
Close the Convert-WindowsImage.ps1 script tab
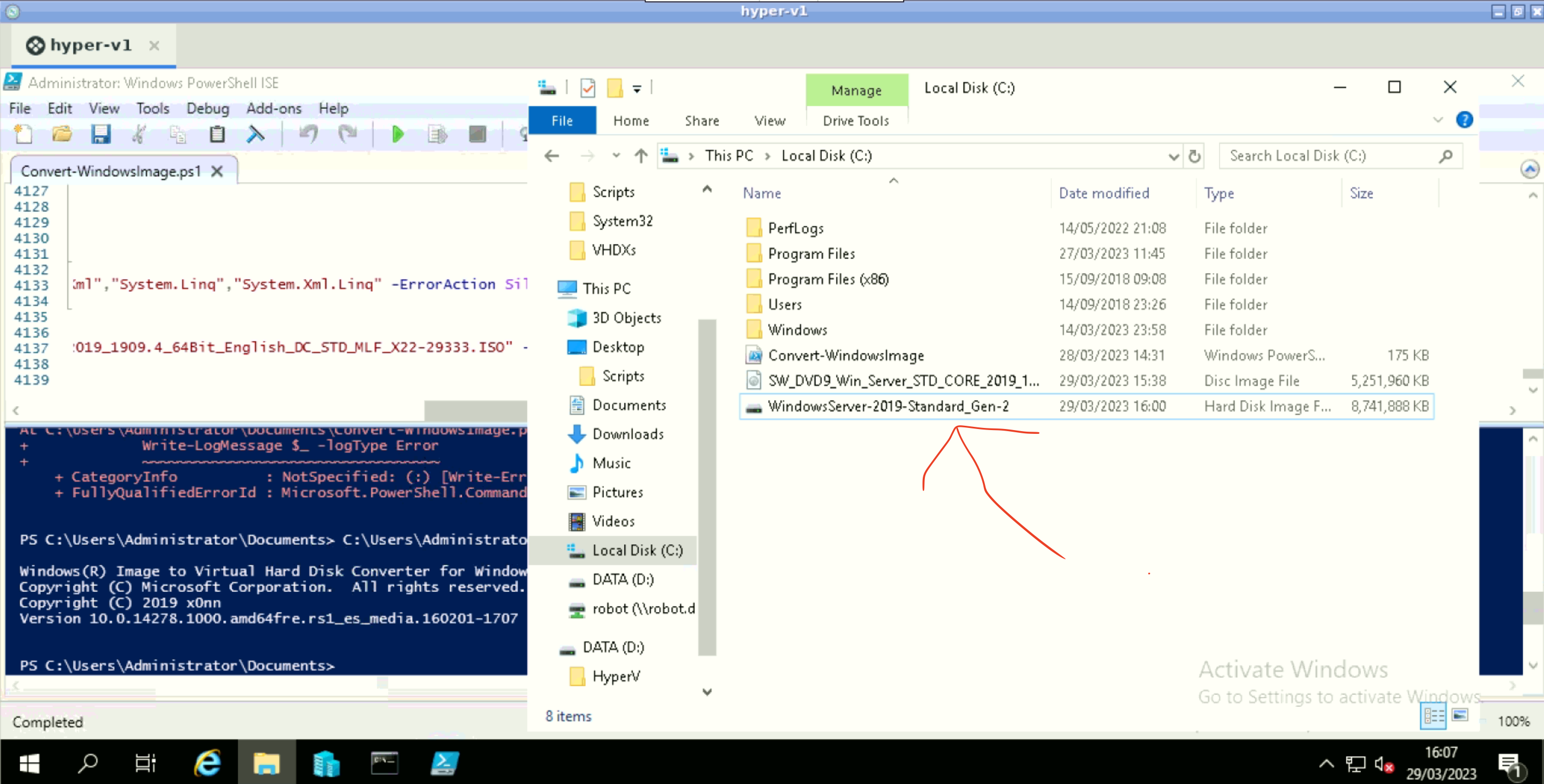pos(218,171)
